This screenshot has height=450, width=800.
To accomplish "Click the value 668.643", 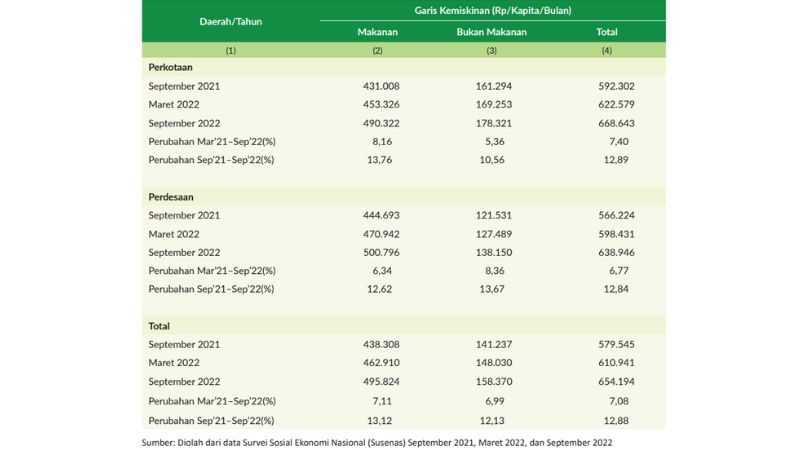I will (616, 123).
